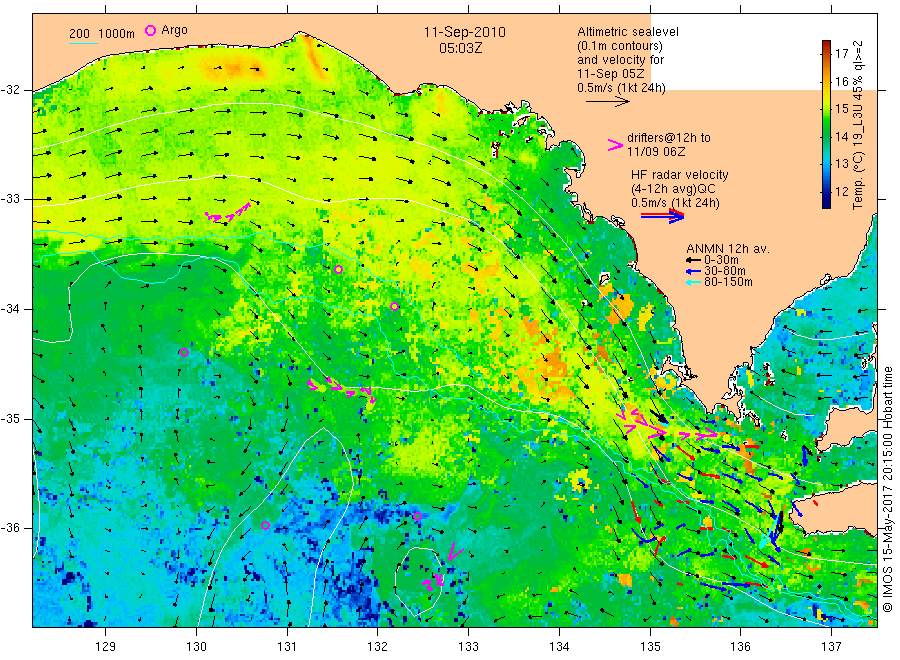Click the blue 30-80m ANMN arrow symbol
This screenshot has height=660, width=900.
(693, 271)
